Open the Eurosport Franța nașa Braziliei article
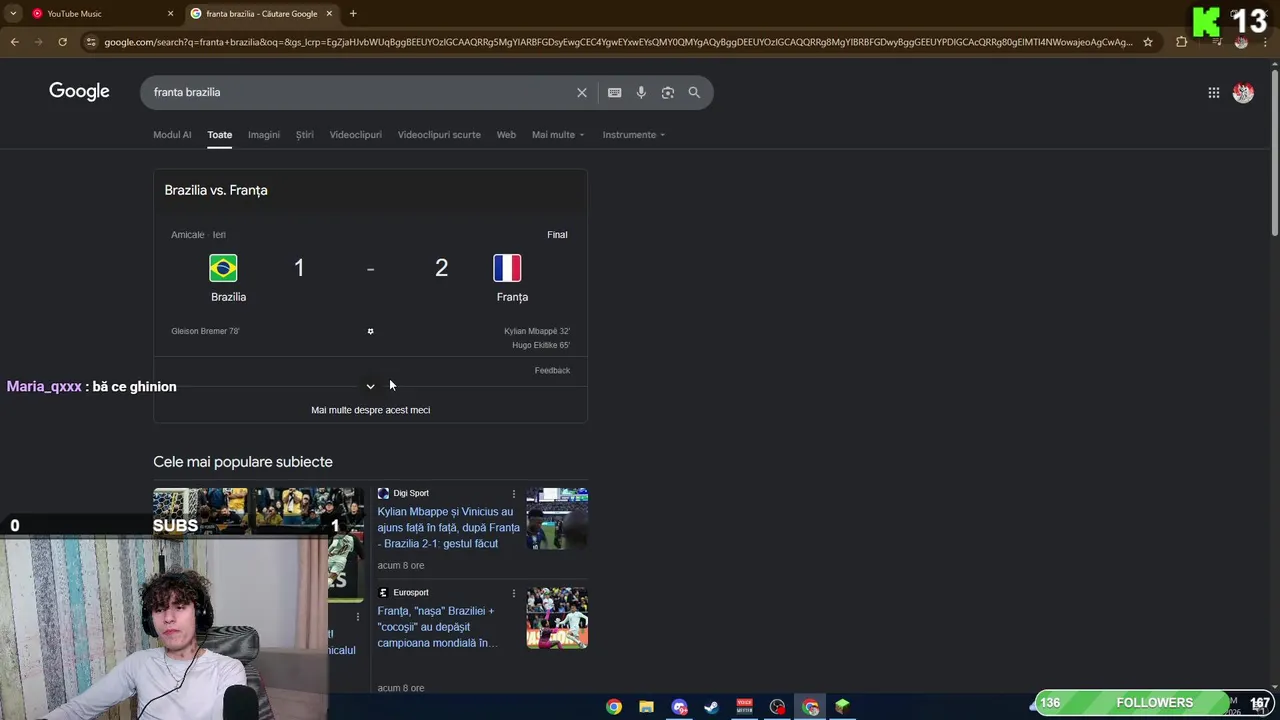1280x720 pixels. click(437, 627)
